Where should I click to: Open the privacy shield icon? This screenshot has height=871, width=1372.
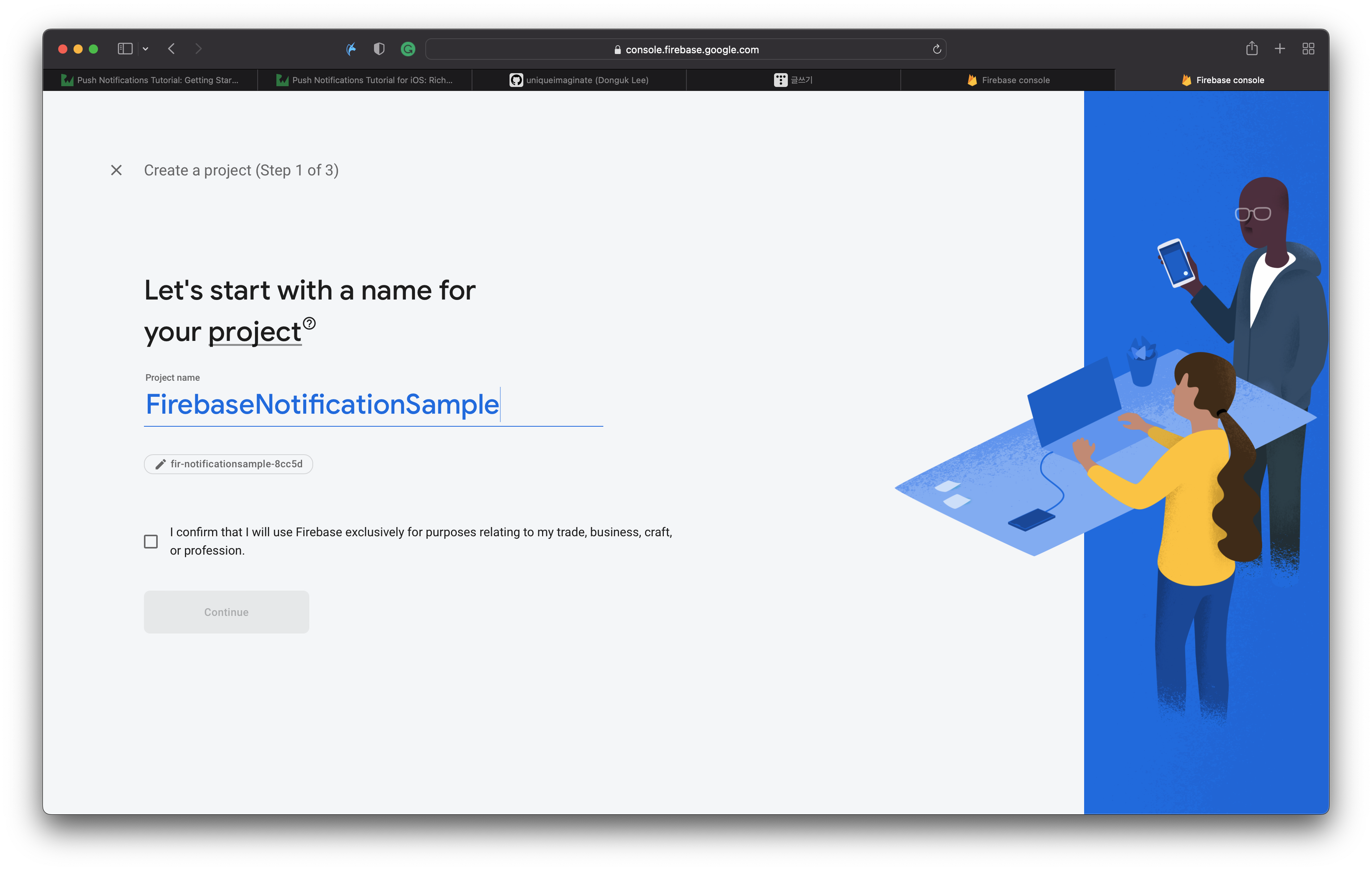379,49
